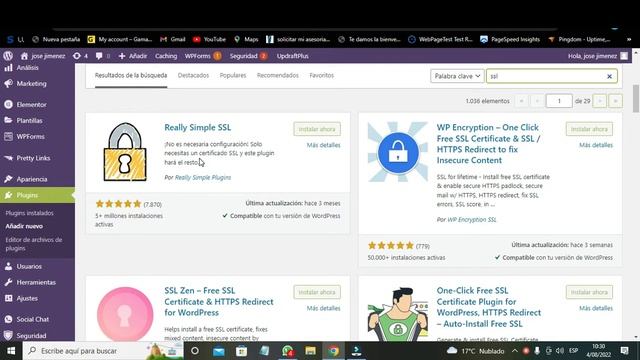Install SSL Zen plugin now

coord(317,292)
